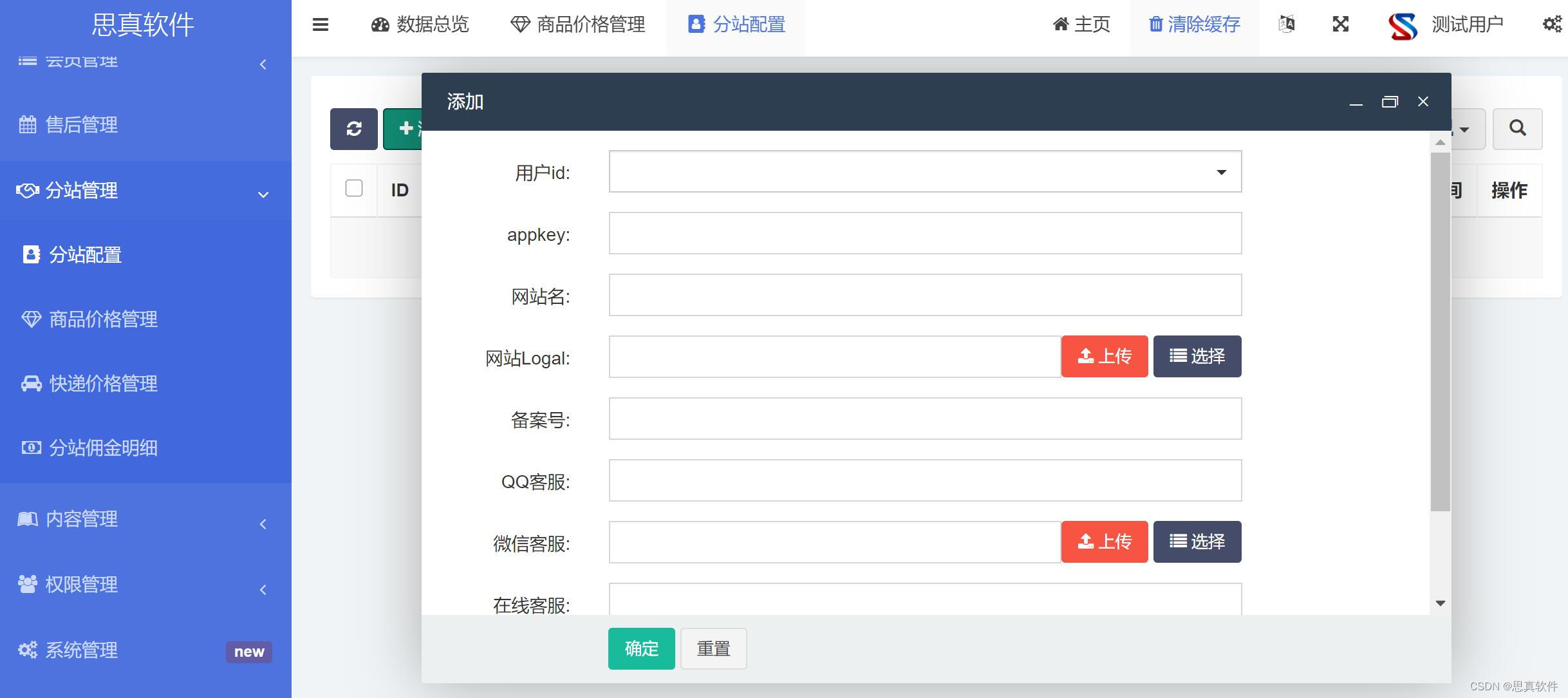Tick the select-all checkbox in table header

(354, 188)
